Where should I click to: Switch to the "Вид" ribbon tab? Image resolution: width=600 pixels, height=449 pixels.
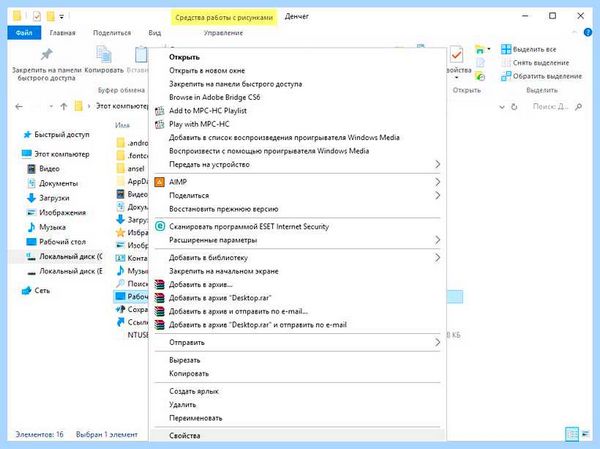coord(155,33)
